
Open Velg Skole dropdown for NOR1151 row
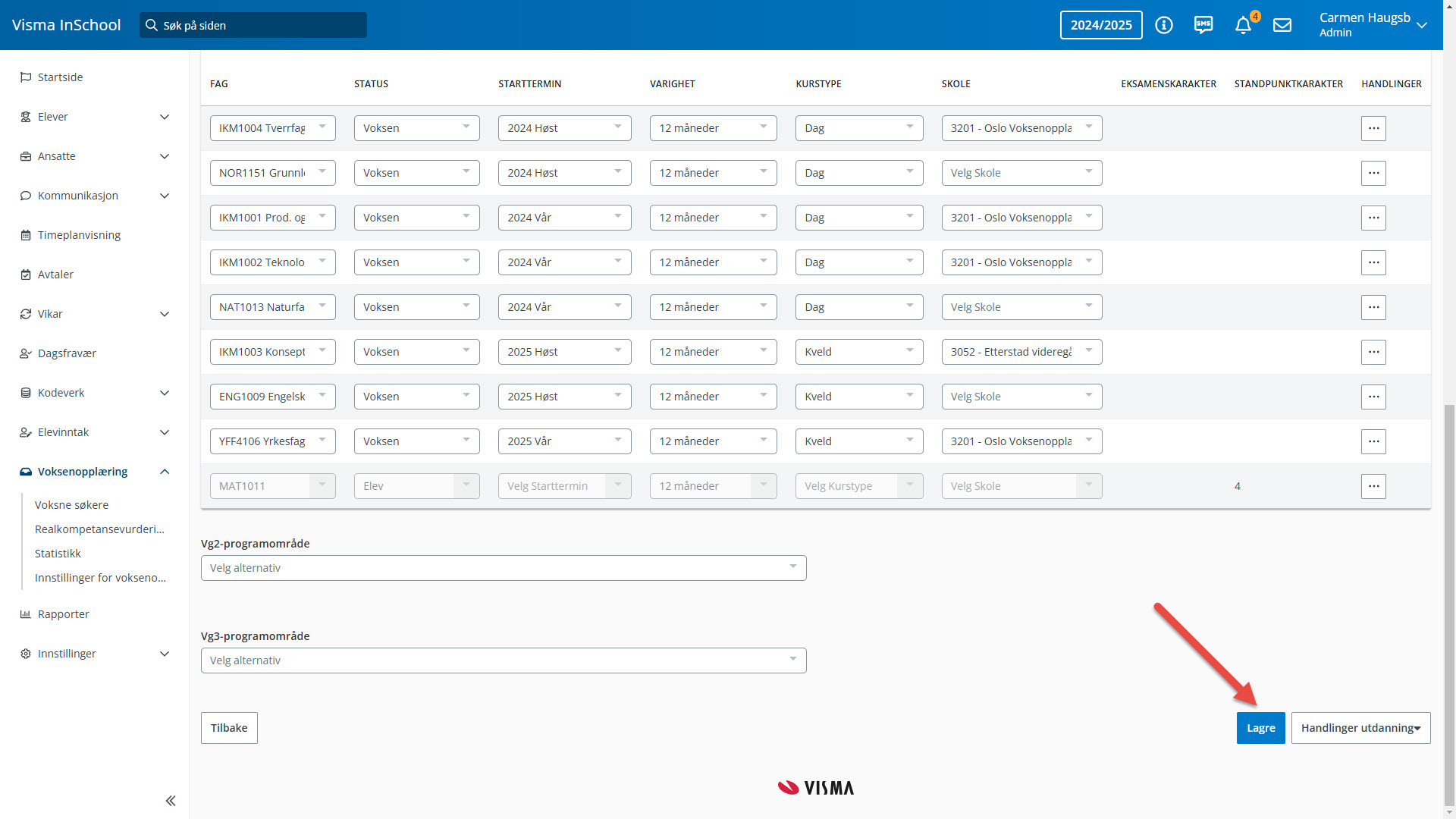pyautogui.click(x=1021, y=173)
